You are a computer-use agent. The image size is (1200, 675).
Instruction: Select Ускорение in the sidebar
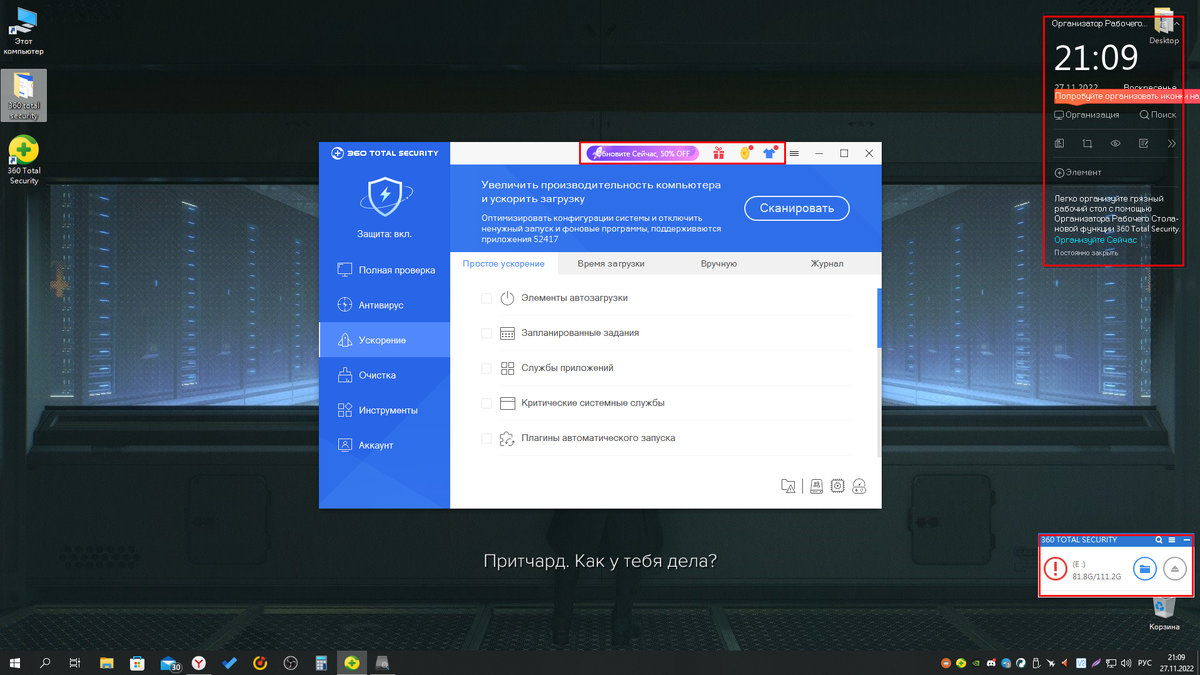tap(385, 340)
